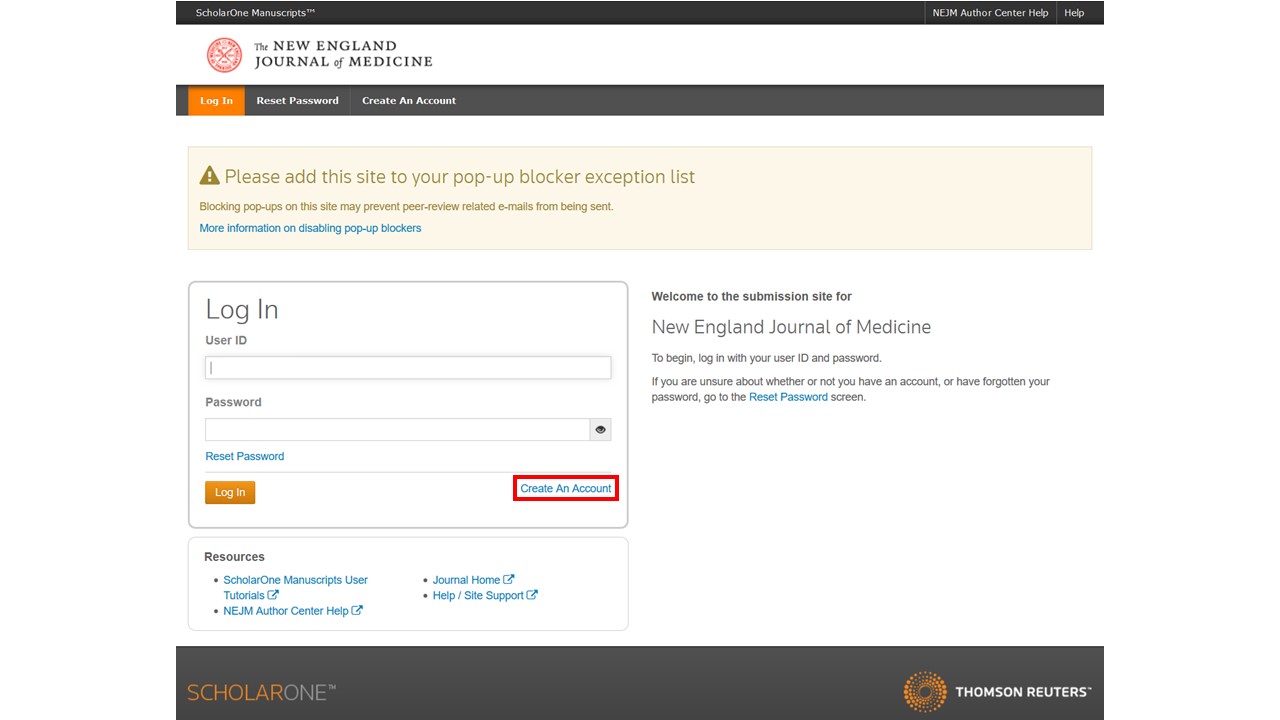Click external-link icon beside Help / Site Support
Screen dimensions: 1280x720
coord(532,595)
